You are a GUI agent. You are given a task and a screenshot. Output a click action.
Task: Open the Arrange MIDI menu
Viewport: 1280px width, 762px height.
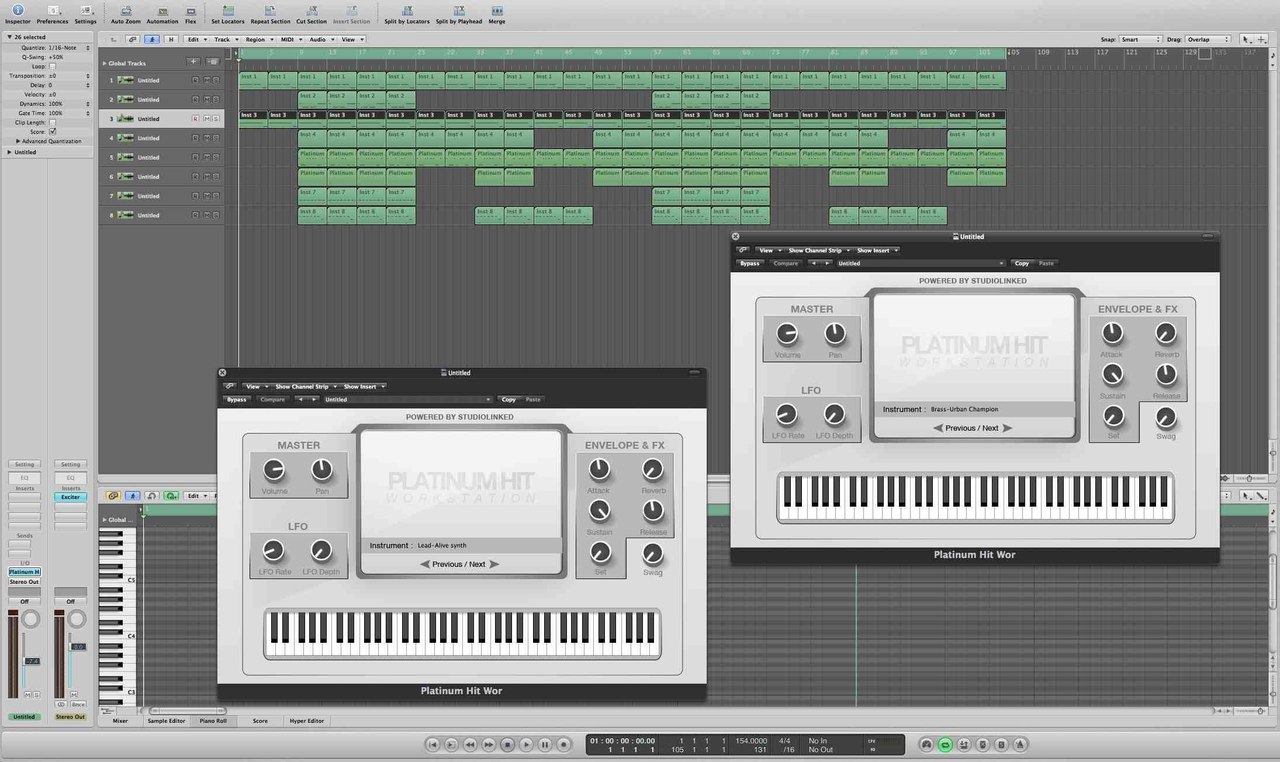pos(289,39)
